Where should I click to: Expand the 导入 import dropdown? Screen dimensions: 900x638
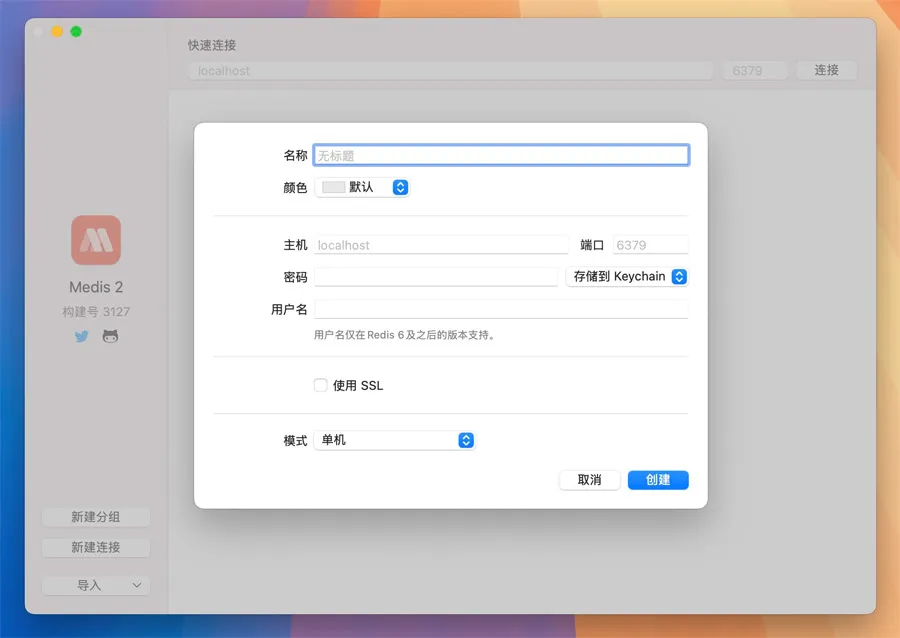[x=96, y=585]
